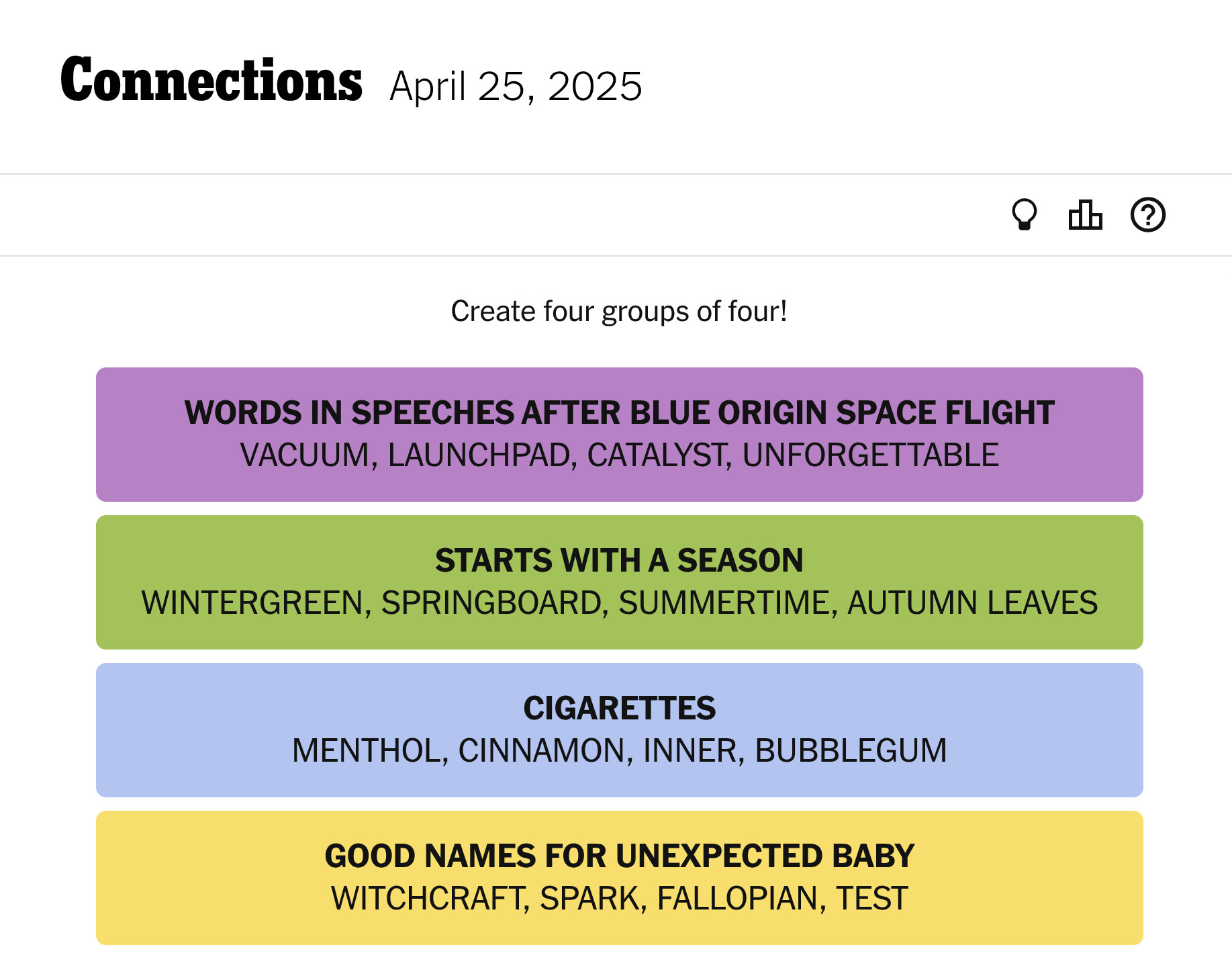Click the Cigarettes category heading
The width and height of the screenshot is (1232, 978).
(x=619, y=708)
